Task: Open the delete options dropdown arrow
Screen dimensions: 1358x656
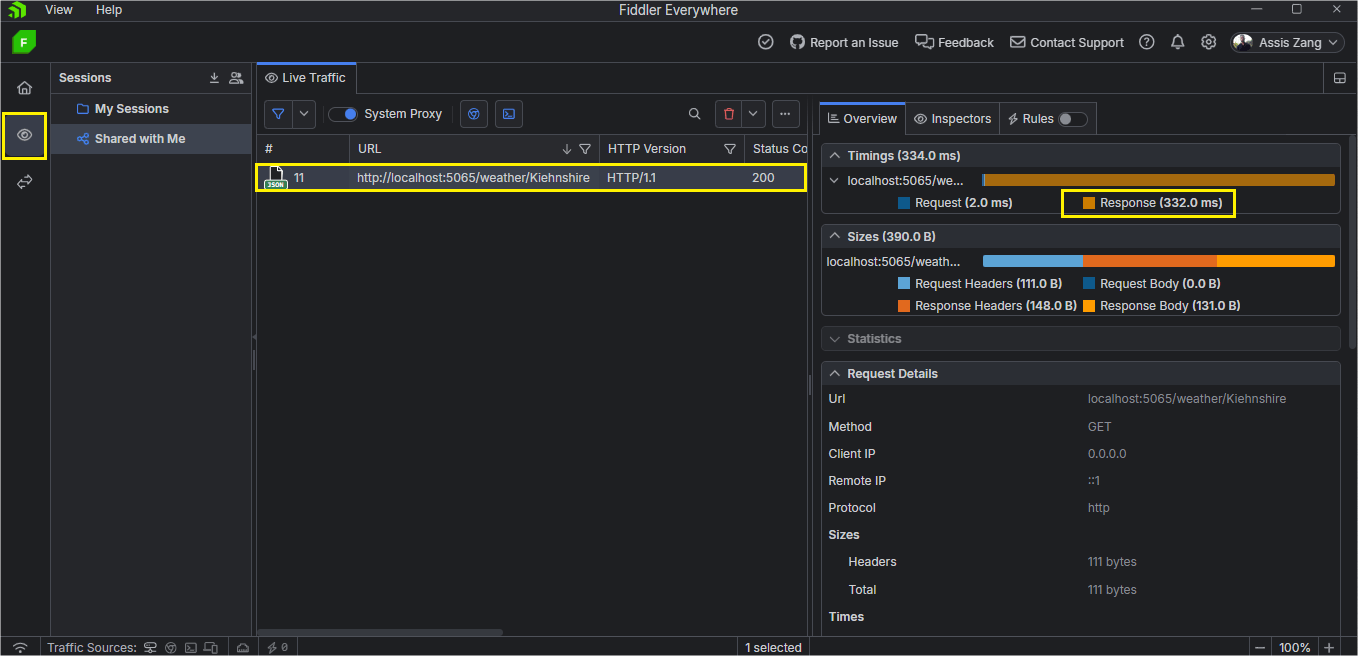Action: 755,114
